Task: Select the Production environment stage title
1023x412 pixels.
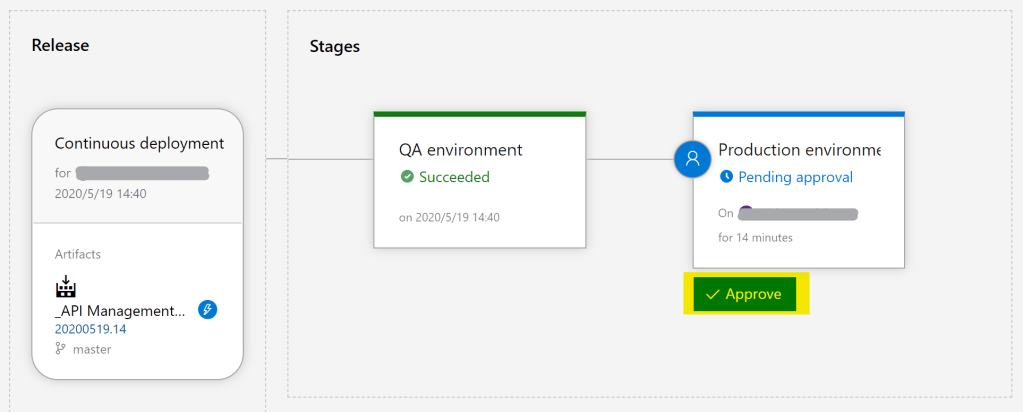Action: click(799, 150)
